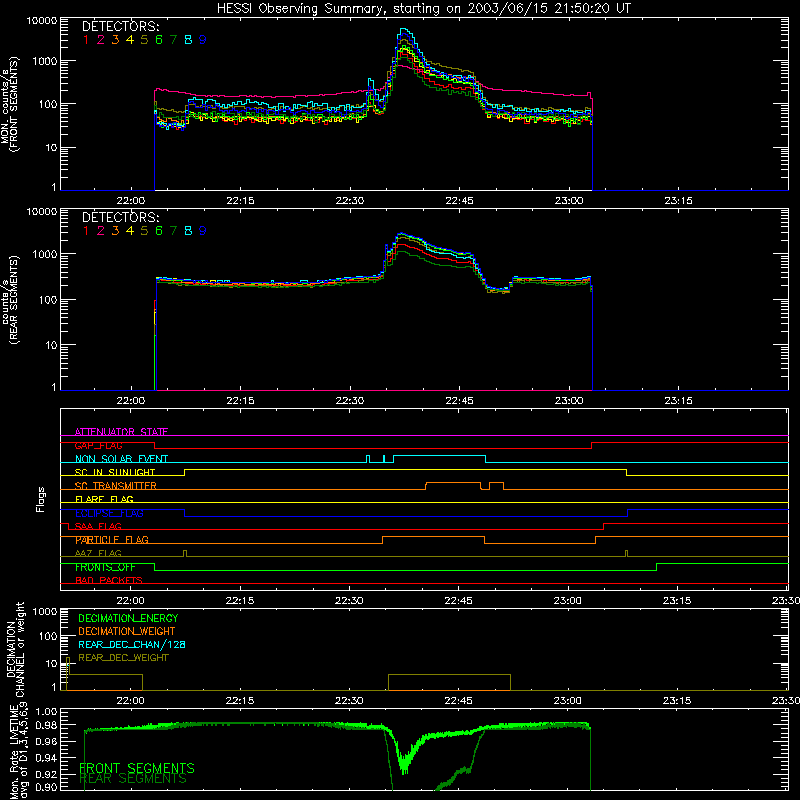Click 23:00 tick under rear segments plot
The width and height of the screenshot is (800, 800).
pyautogui.click(x=569, y=401)
